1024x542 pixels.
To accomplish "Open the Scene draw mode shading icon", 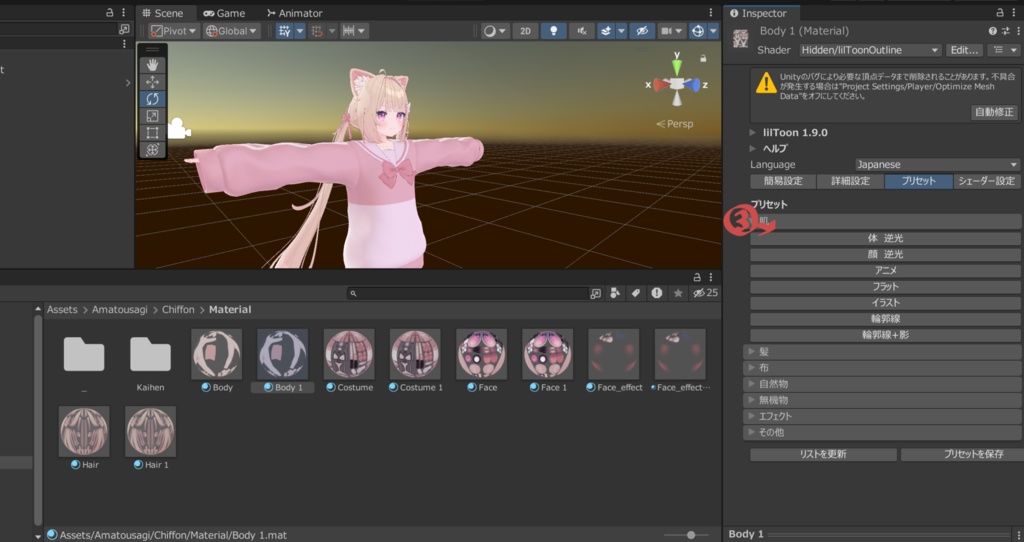I will 494,31.
